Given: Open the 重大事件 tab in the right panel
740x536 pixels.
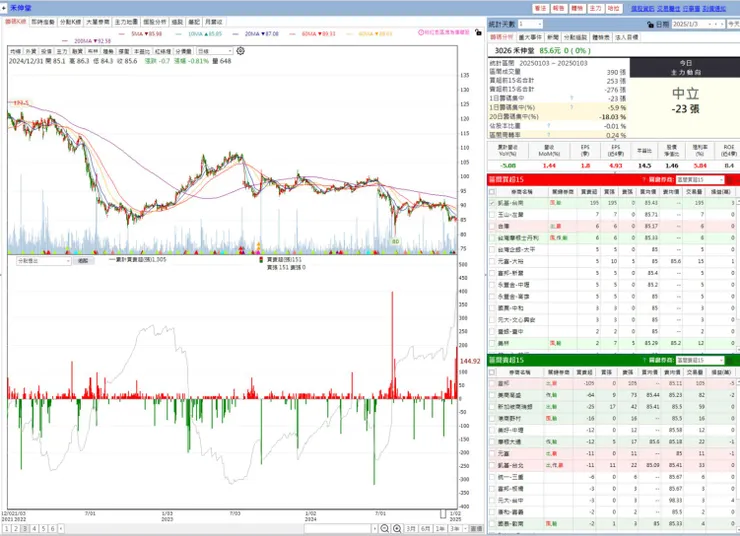Looking at the screenshot, I should pos(530,37).
